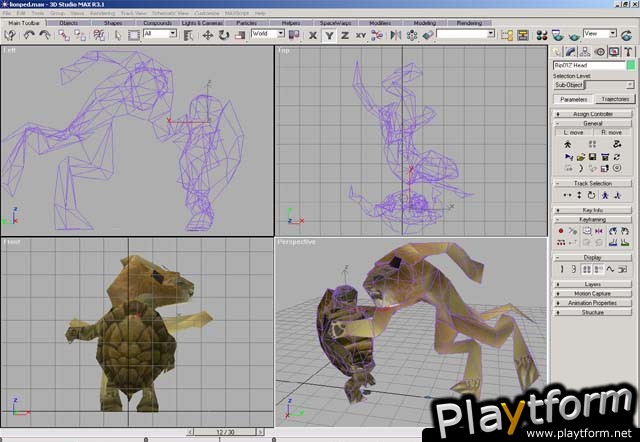The width and height of the screenshot is (640, 442).
Task: Click the Select by Name icon
Action: (189, 36)
